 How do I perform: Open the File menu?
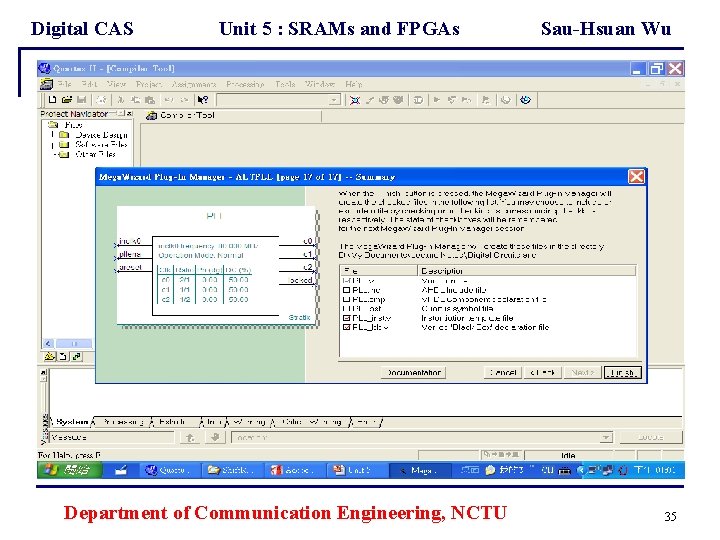pos(64,84)
